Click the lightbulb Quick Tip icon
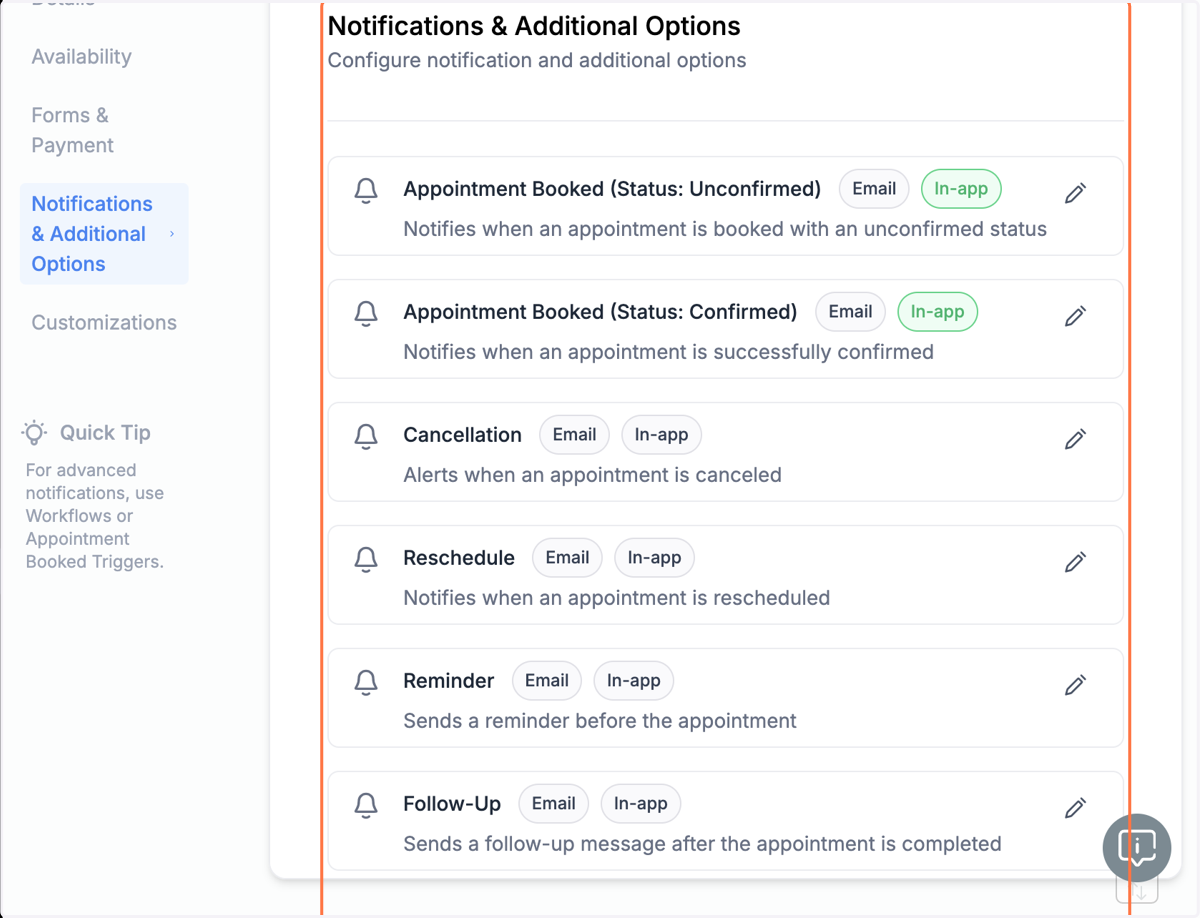1200x918 pixels. [x=35, y=433]
